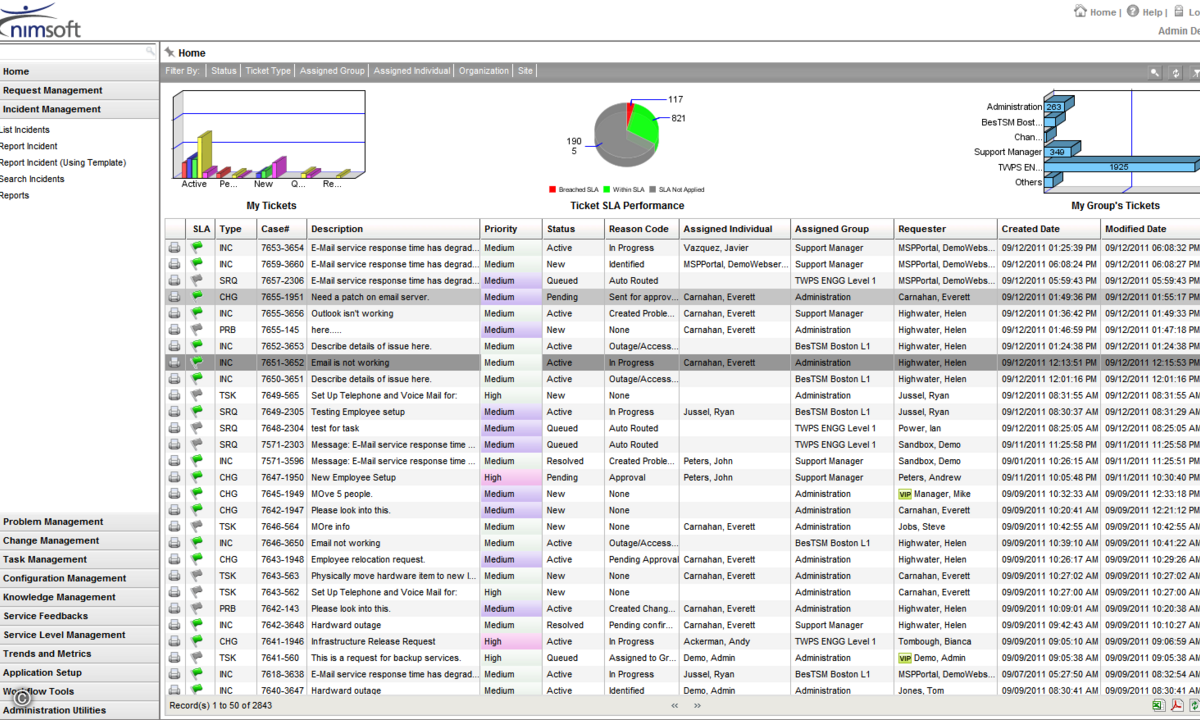Click the search key icon in filter bar

point(1154,72)
